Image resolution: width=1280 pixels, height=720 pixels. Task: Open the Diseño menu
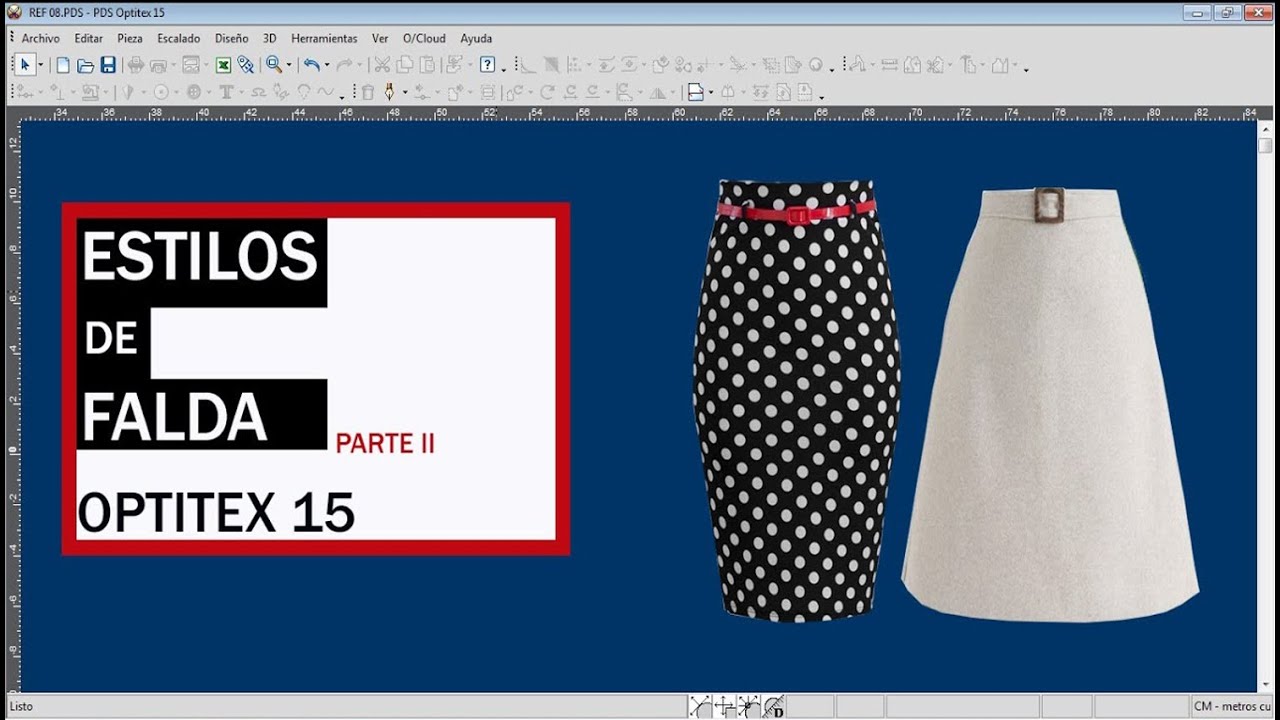point(231,38)
